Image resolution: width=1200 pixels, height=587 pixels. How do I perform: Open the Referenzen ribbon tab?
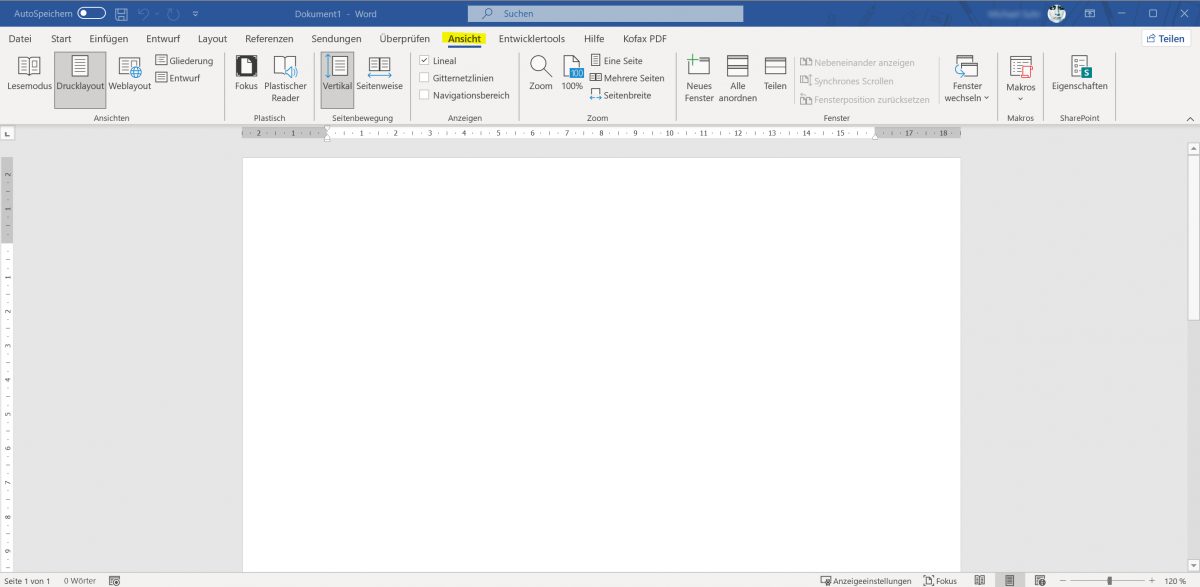click(268, 38)
